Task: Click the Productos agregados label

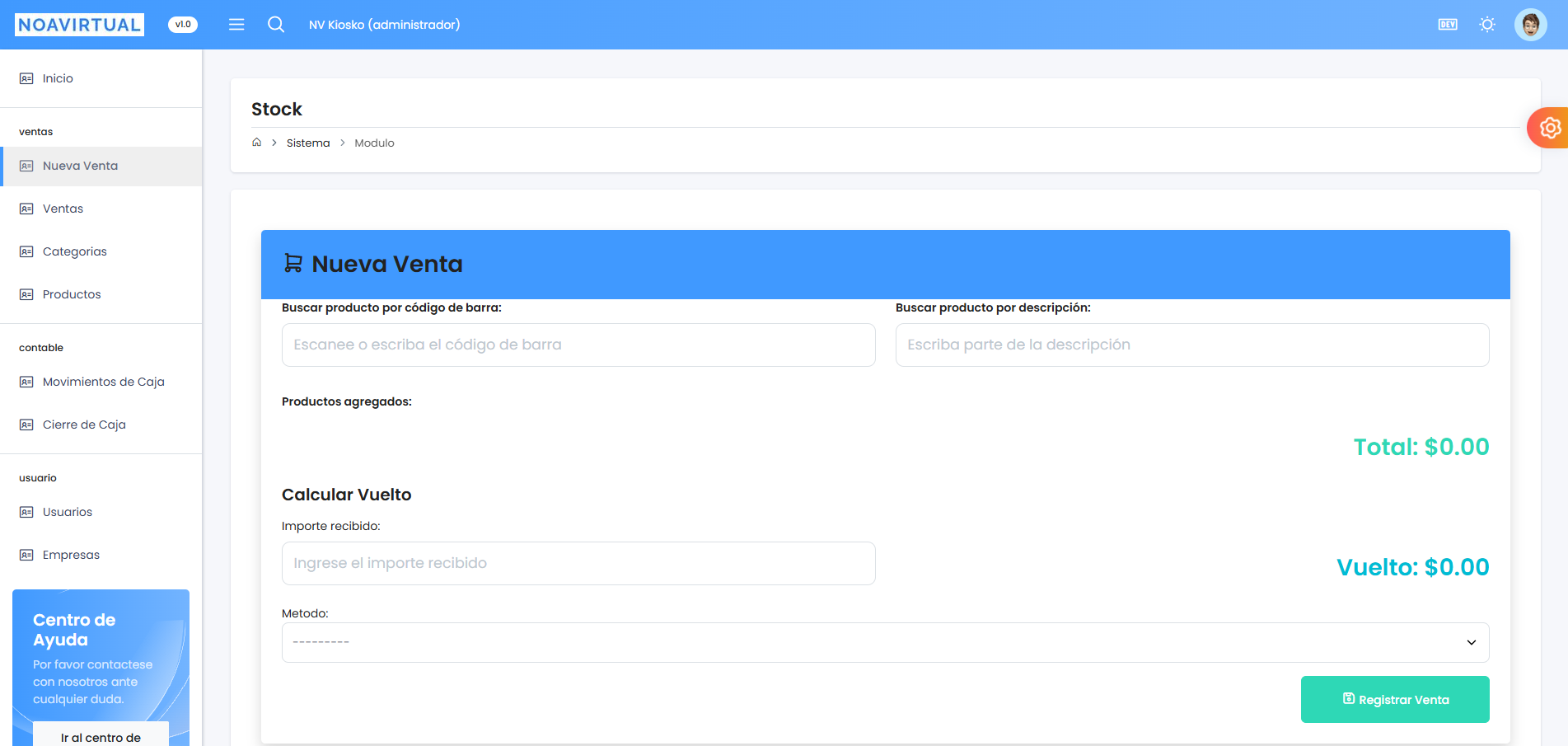Action: tap(347, 401)
